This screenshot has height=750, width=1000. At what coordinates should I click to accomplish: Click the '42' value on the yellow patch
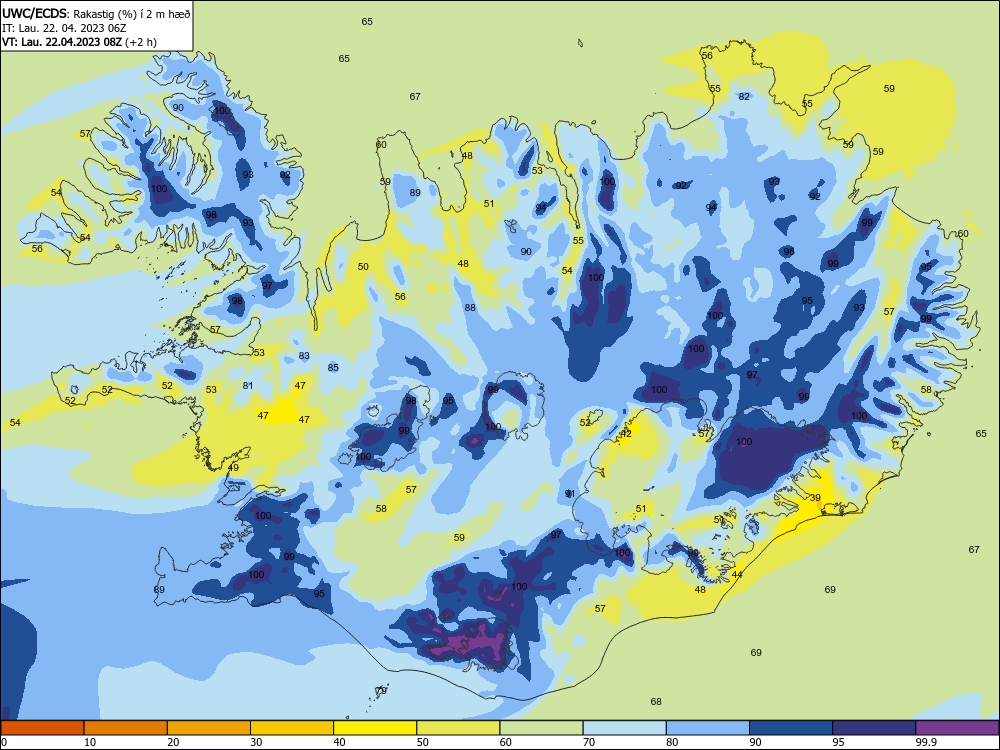pyautogui.click(x=626, y=434)
